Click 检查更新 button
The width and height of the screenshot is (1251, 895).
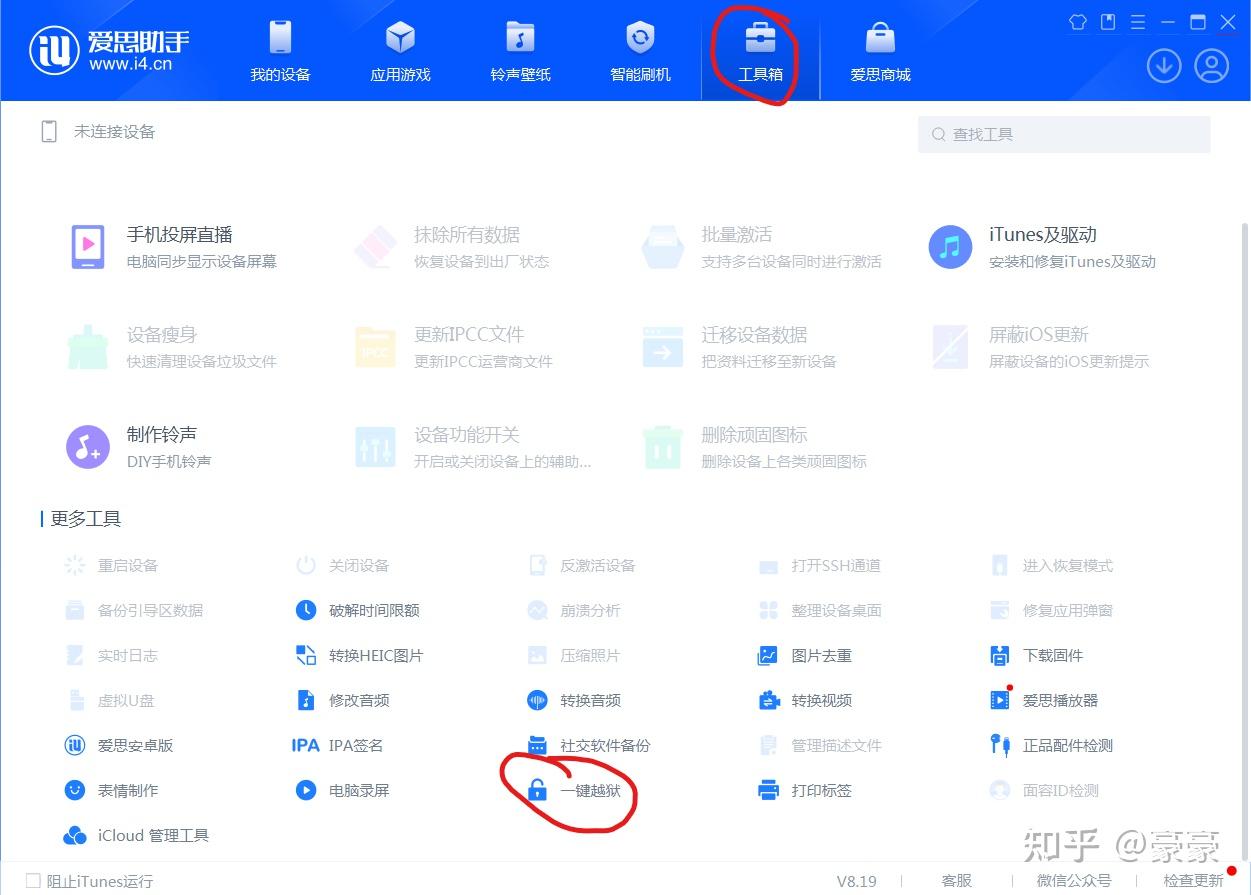point(1193,881)
